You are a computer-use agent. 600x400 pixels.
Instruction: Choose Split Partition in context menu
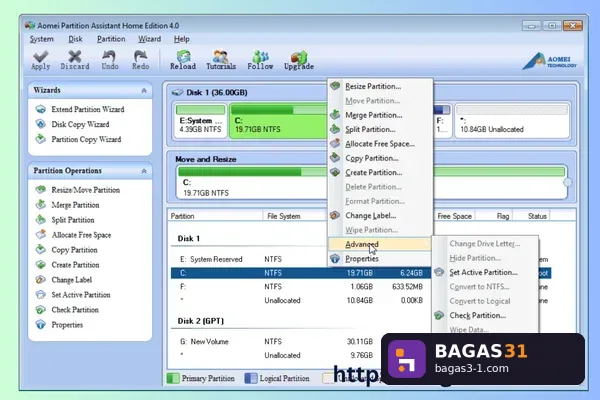[x=380, y=129]
